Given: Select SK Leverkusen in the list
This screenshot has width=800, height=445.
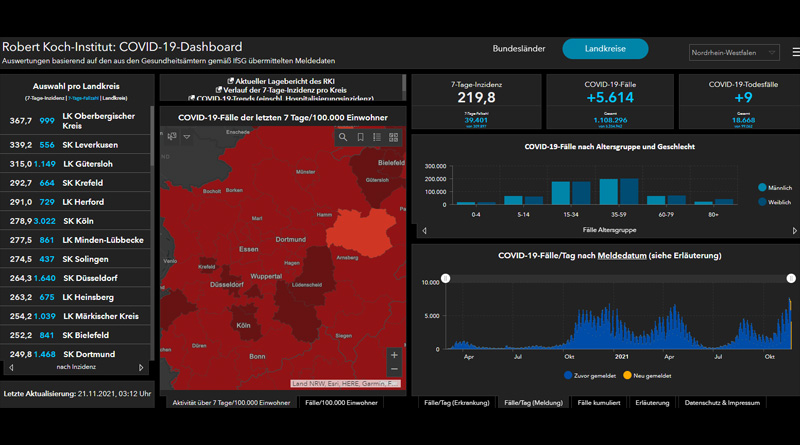Looking at the screenshot, I should click(75, 145).
